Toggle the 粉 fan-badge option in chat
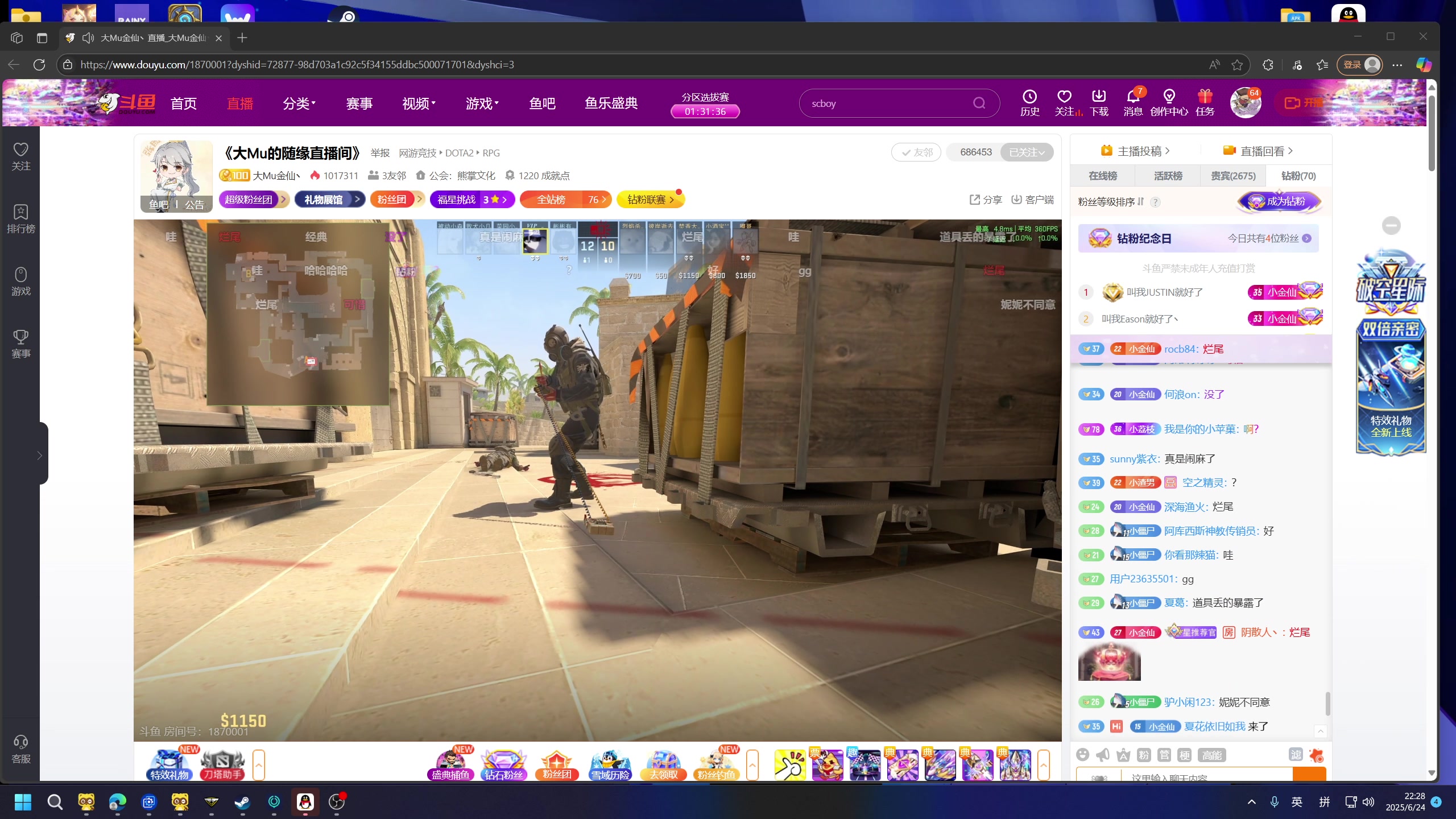Image resolution: width=1456 pixels, height=819 pixels. (x=1144, y=755)
